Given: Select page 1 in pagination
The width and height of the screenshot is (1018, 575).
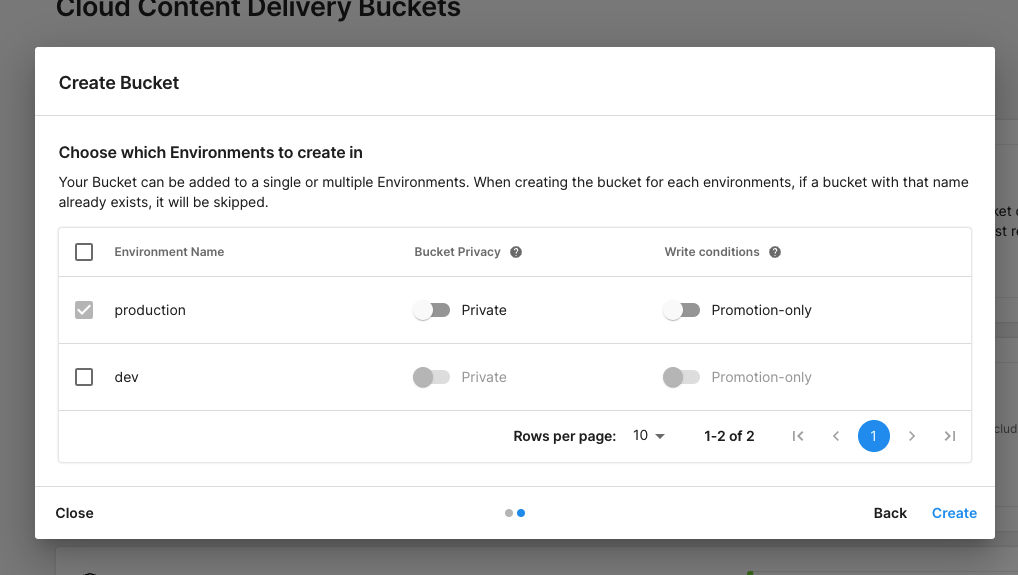Looking at the screenshot, I should (873, 436).
